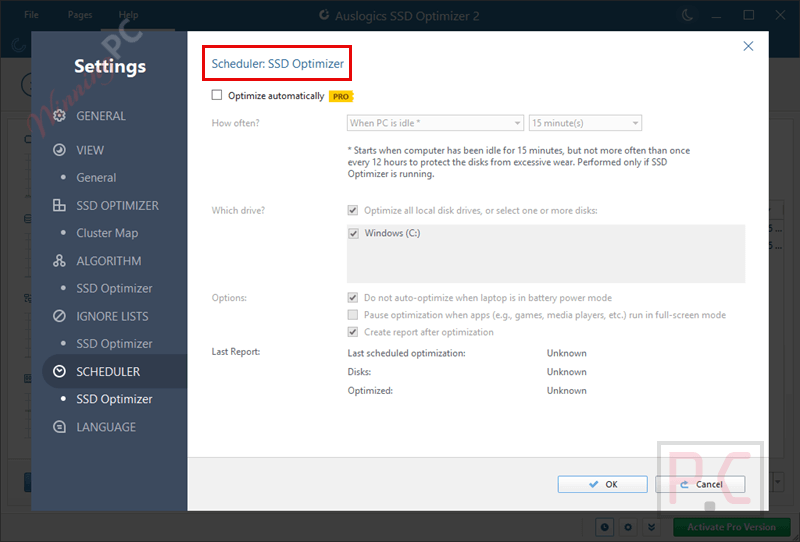Toggle the Windows (C:) drive checkbox
Viewport: 800px width, 542px height.
(x=353, y=233)
